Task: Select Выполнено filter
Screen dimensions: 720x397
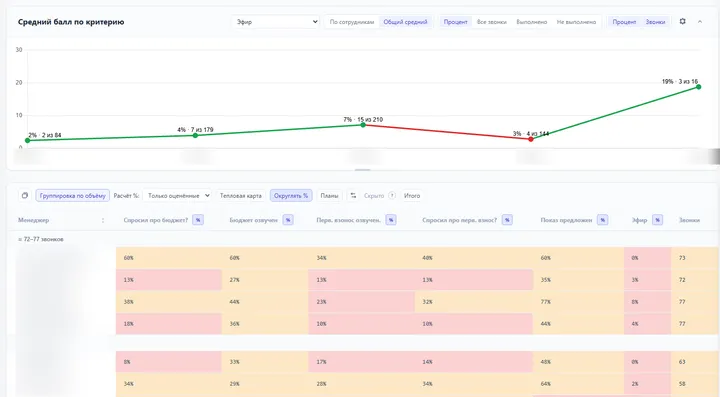Action: point(532,22)
